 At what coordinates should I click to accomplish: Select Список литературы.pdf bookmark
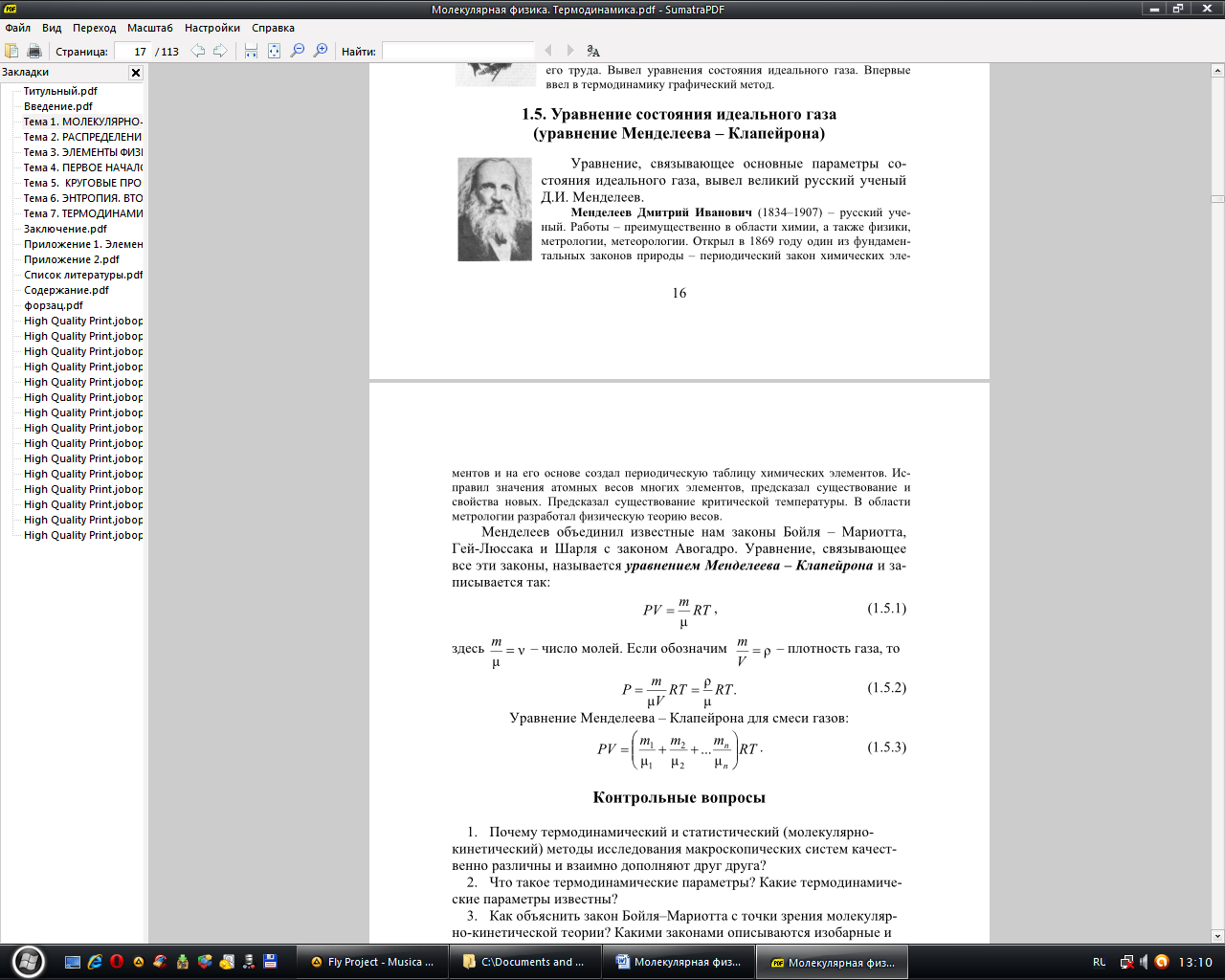[x=83, y=275]
